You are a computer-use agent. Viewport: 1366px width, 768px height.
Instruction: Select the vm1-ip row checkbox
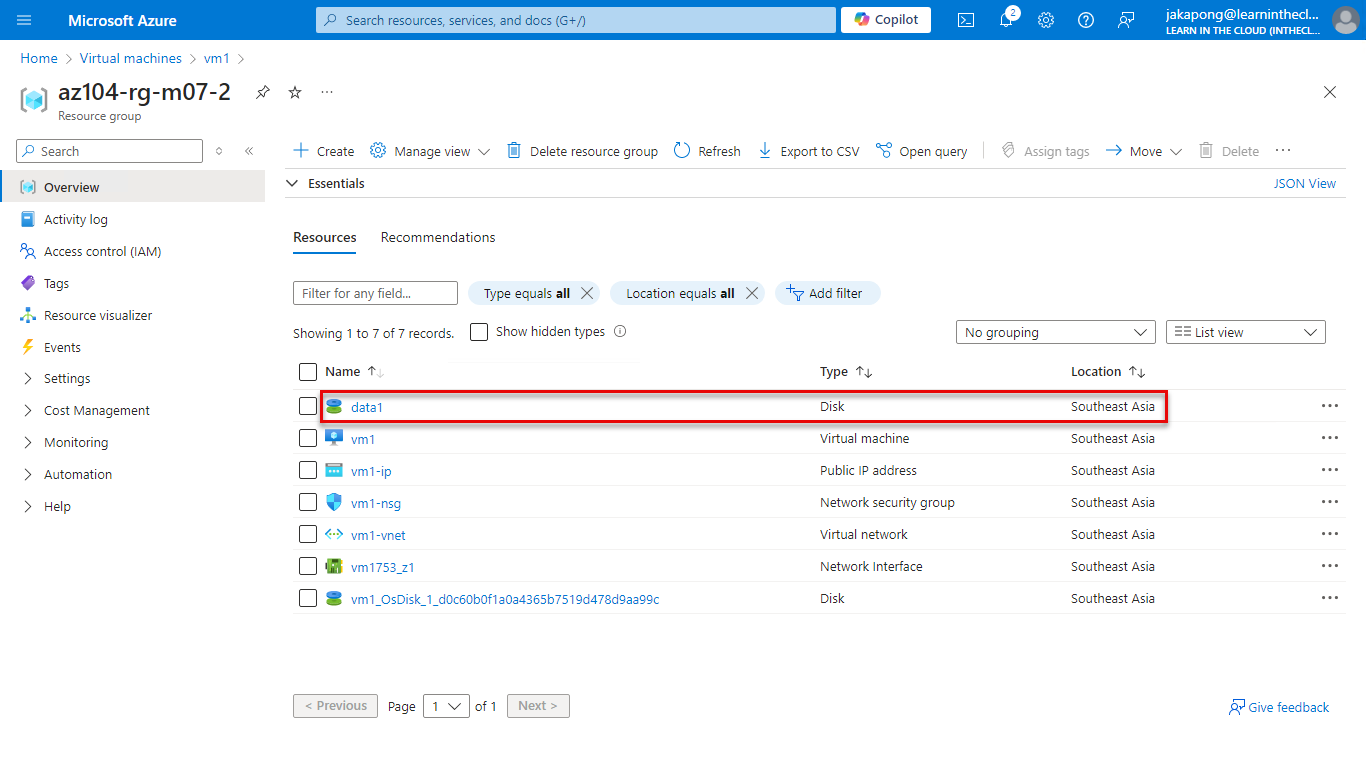tap(308, 470)
